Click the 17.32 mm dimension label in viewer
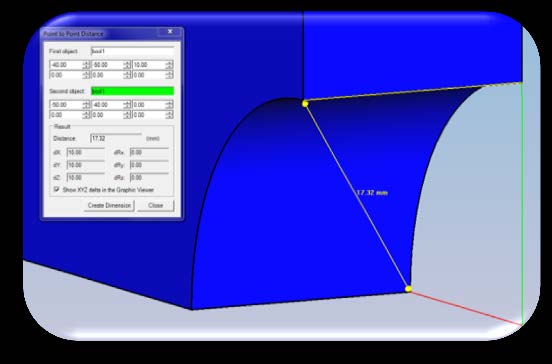Image resolution: width=552 pixels, height=364 pixels. pos(372,193)
